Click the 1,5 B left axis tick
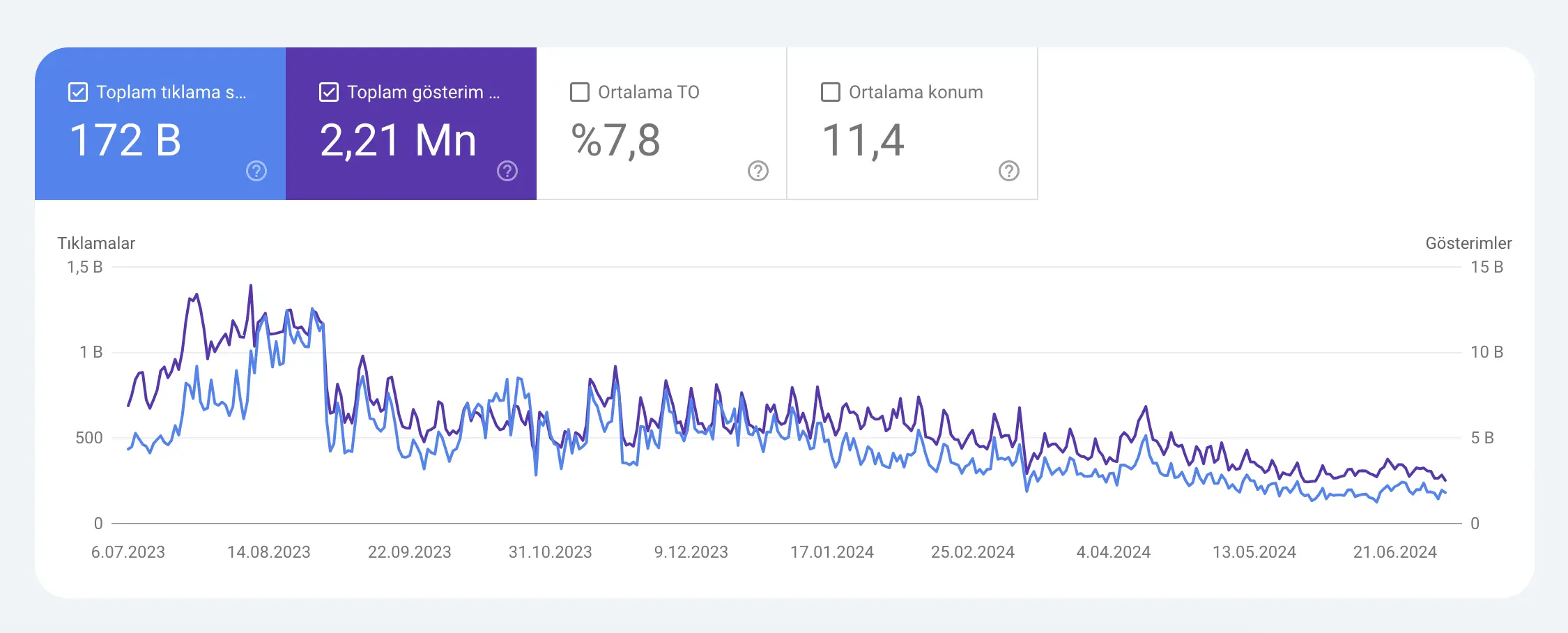 [85, 267]
